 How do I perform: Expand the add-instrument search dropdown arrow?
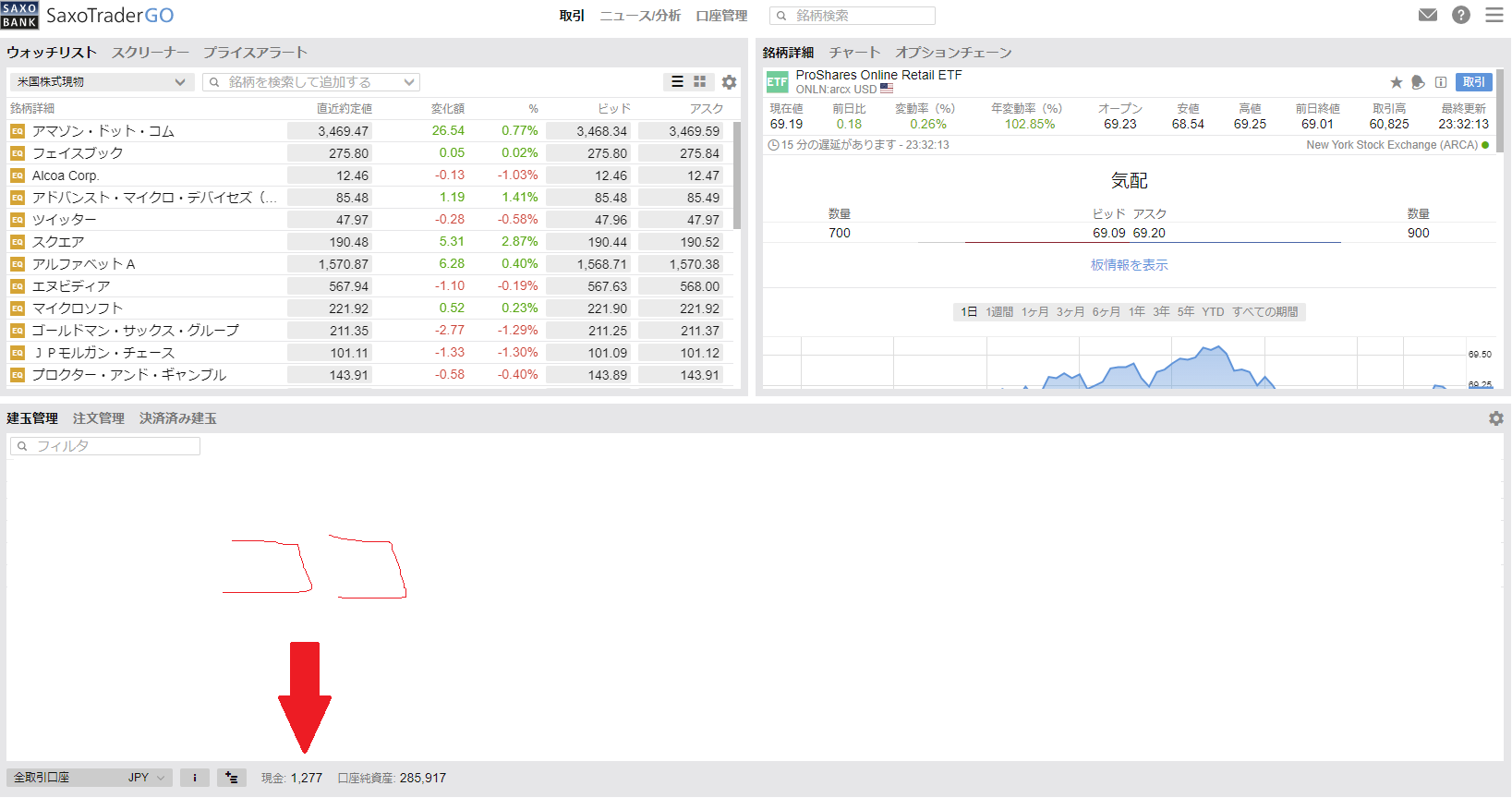410,82
